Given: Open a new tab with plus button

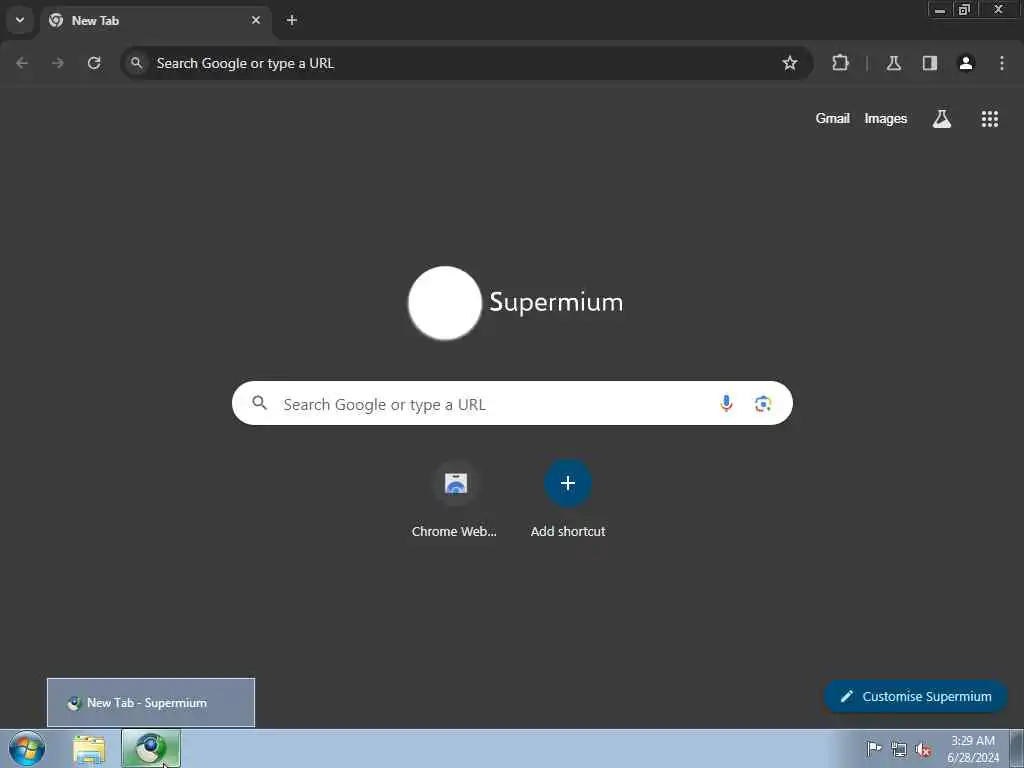Looking at the screenshot, I should click(x=292, y=20).
